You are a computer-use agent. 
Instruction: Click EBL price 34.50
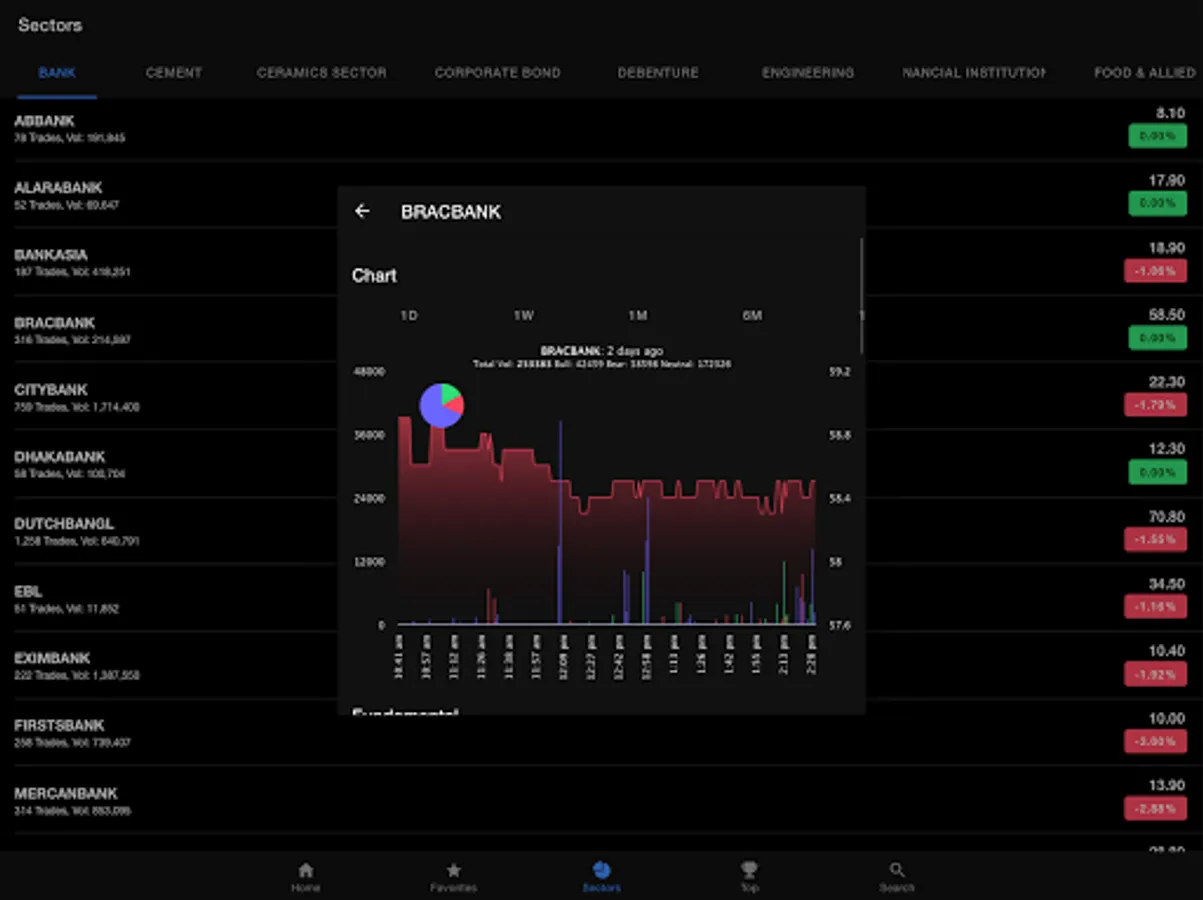(x=1166, y=584)
